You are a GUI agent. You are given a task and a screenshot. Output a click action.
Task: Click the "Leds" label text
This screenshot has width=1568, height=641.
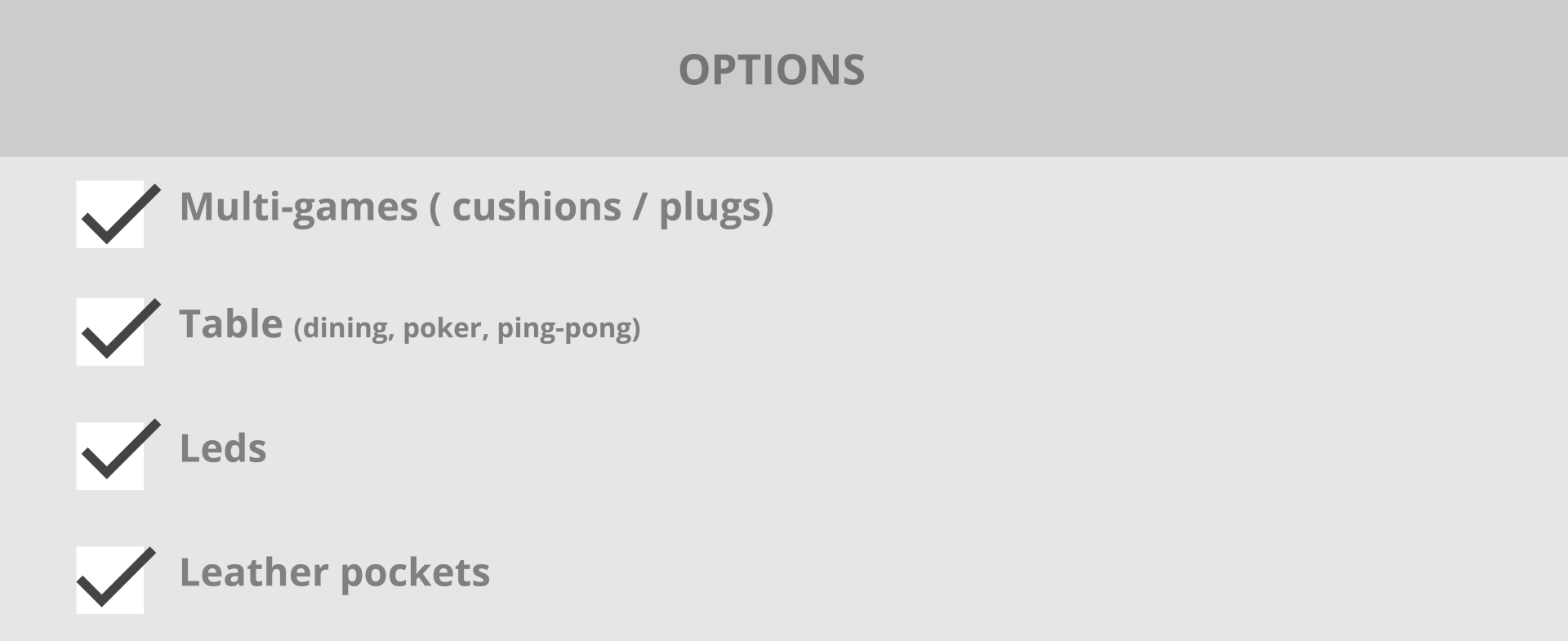click(223, 449)
